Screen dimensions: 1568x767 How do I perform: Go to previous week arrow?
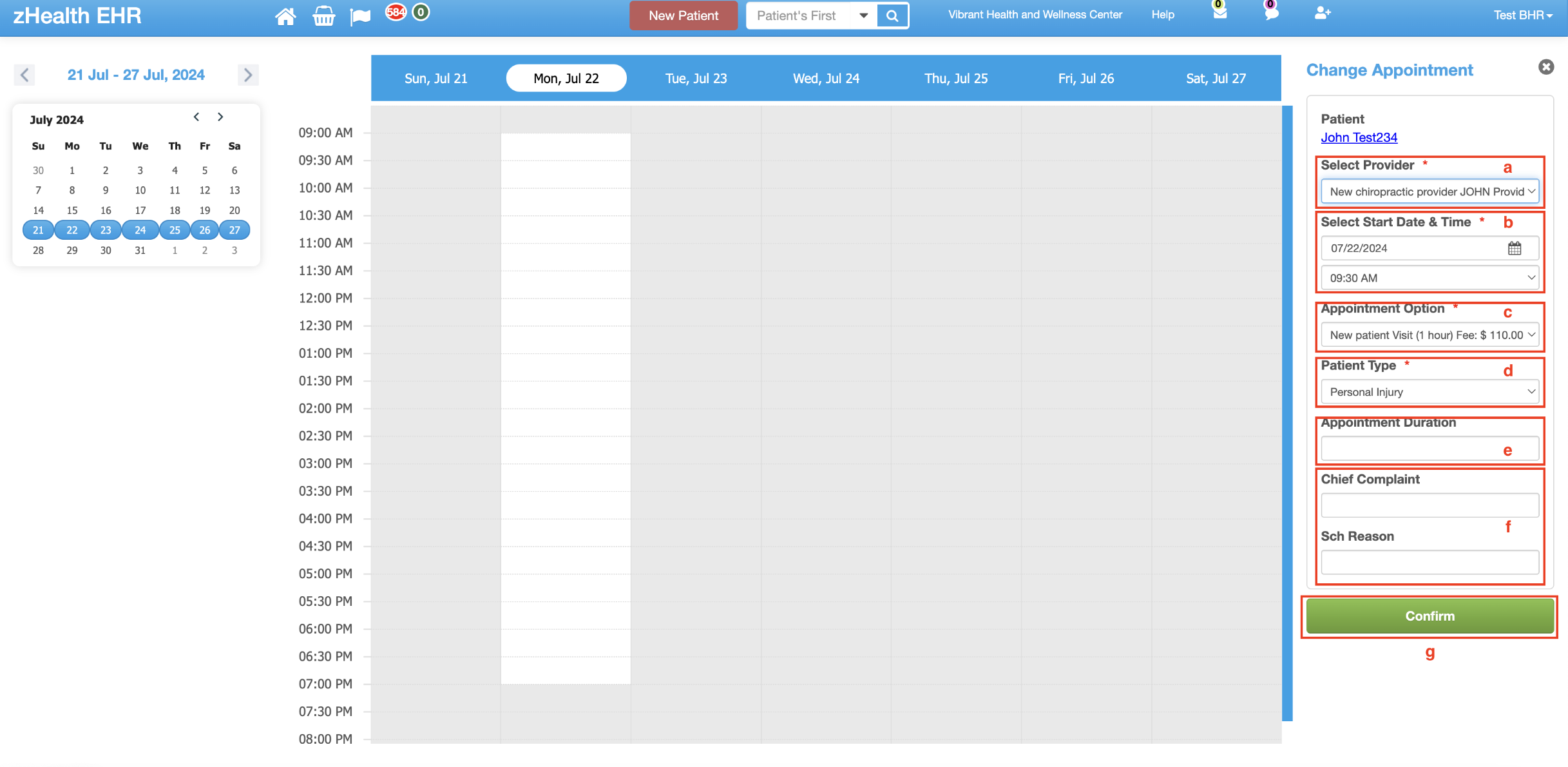click(24, 75)
